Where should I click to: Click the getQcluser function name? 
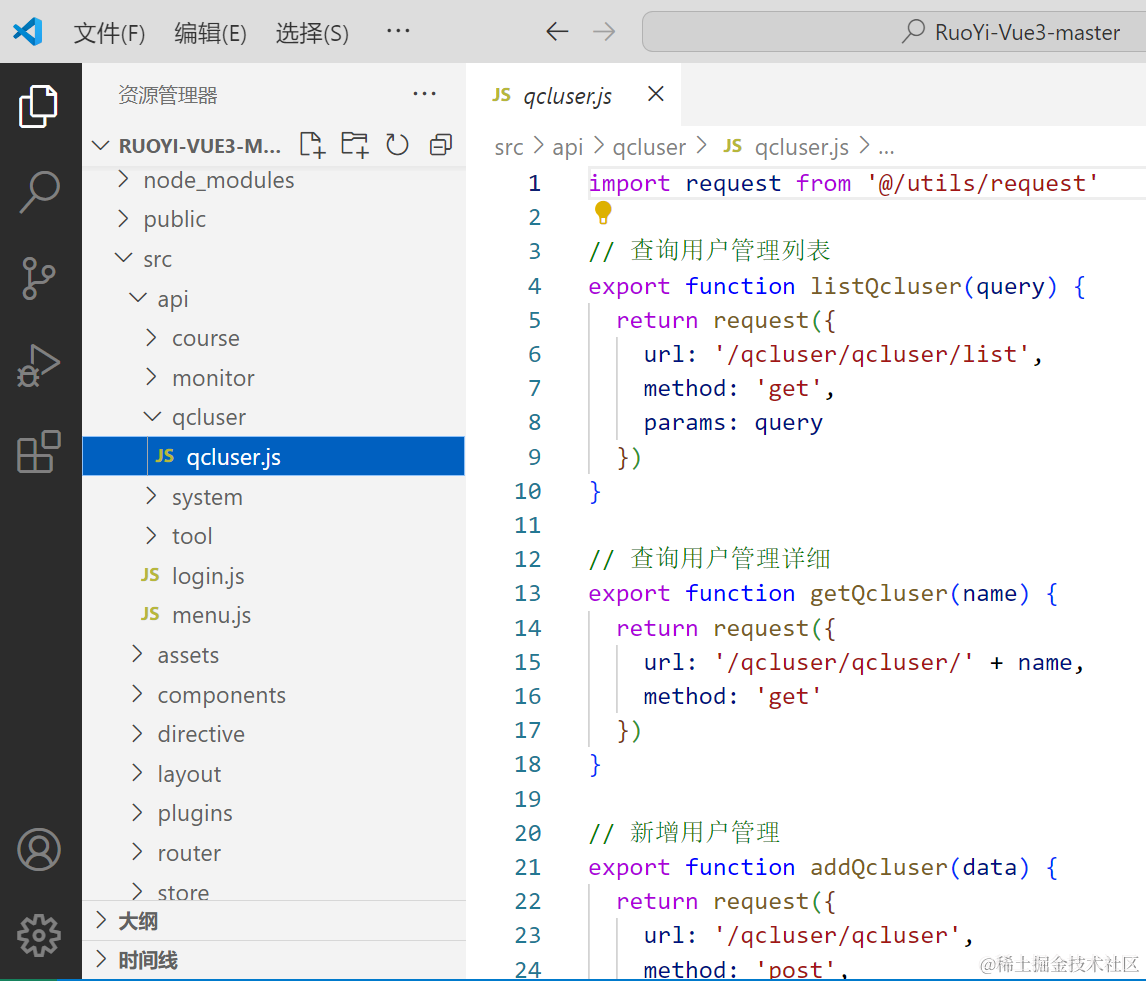(879, 593)
